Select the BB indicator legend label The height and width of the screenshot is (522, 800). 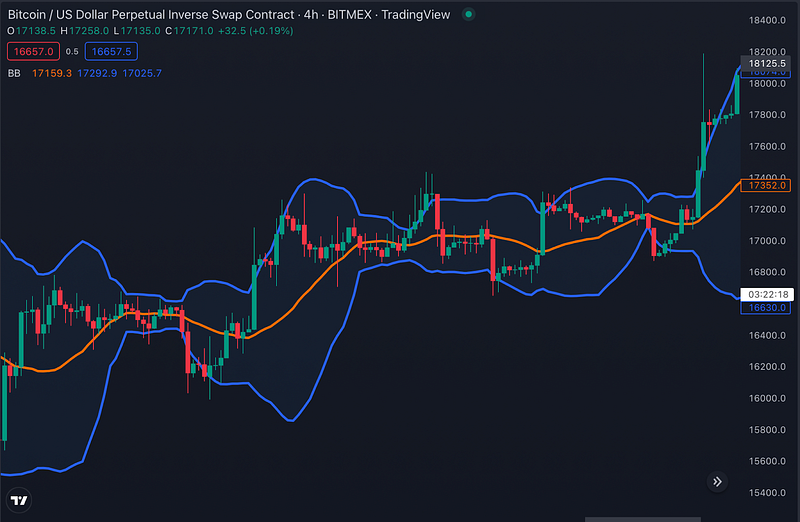[x=14, y=73]
